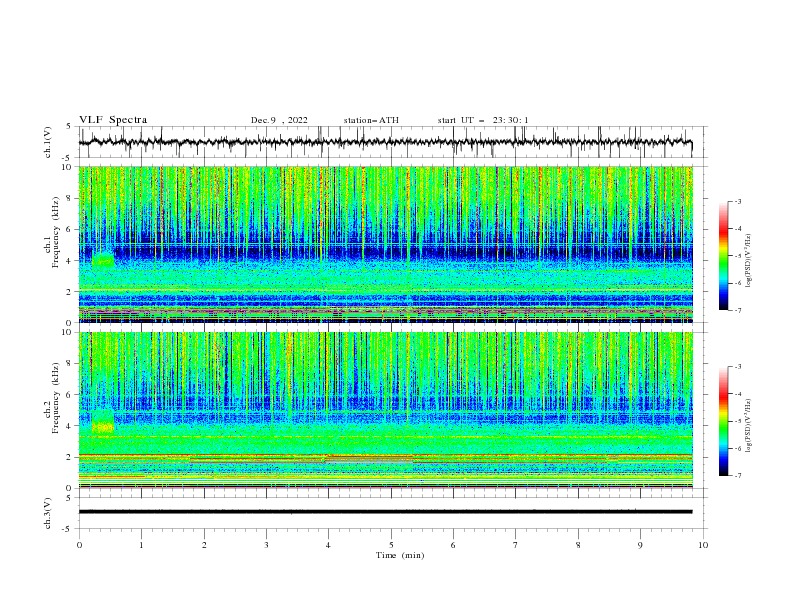Click the "-3" tick on upper colorbar
The image size is (792, 612).
point(737,201)
